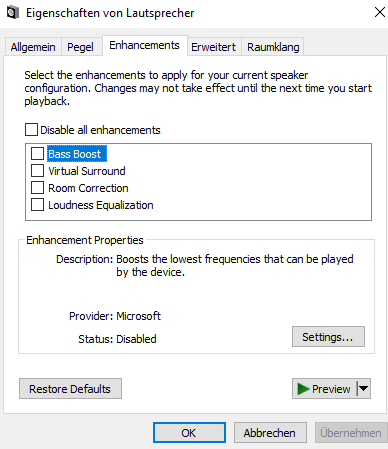This screenshot has height=449, width=388.
Task: Click the green Preview play icon
Action: tap(303, 389)
